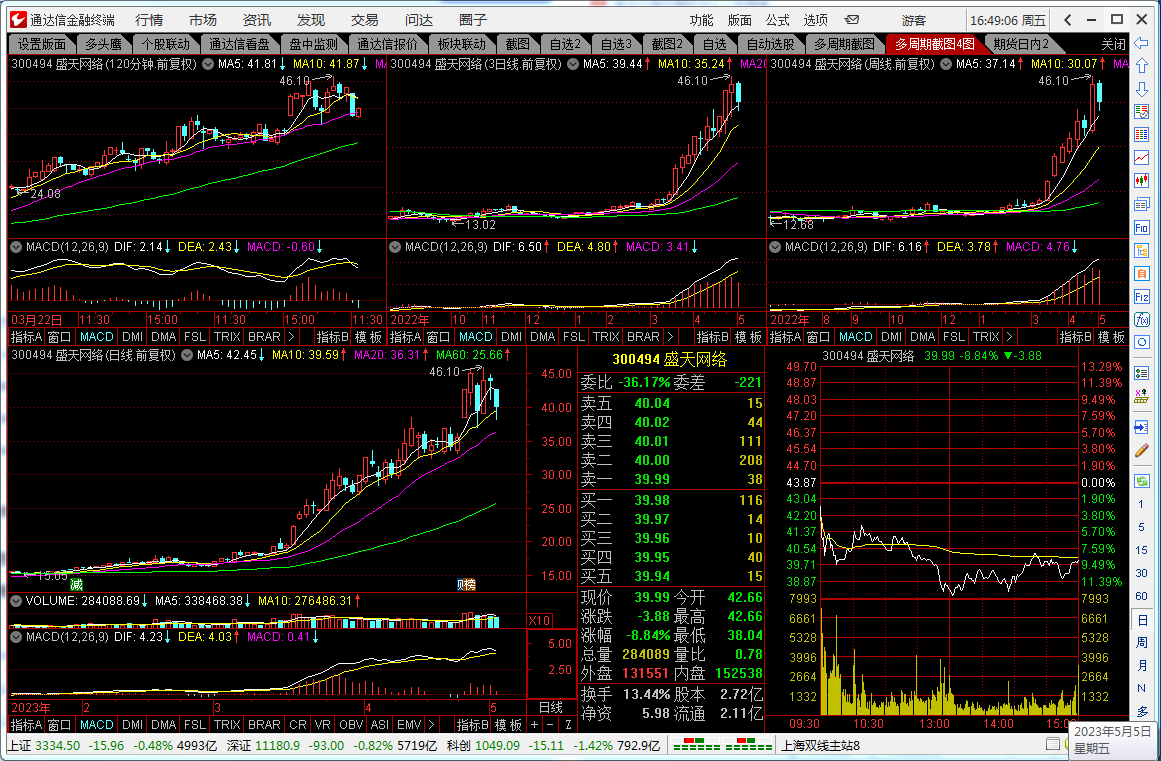Select 1-minute period in right sidebar
The height and width of the screenshot is (761, 1161).
pyautogui.click(x=1142, y=504)
